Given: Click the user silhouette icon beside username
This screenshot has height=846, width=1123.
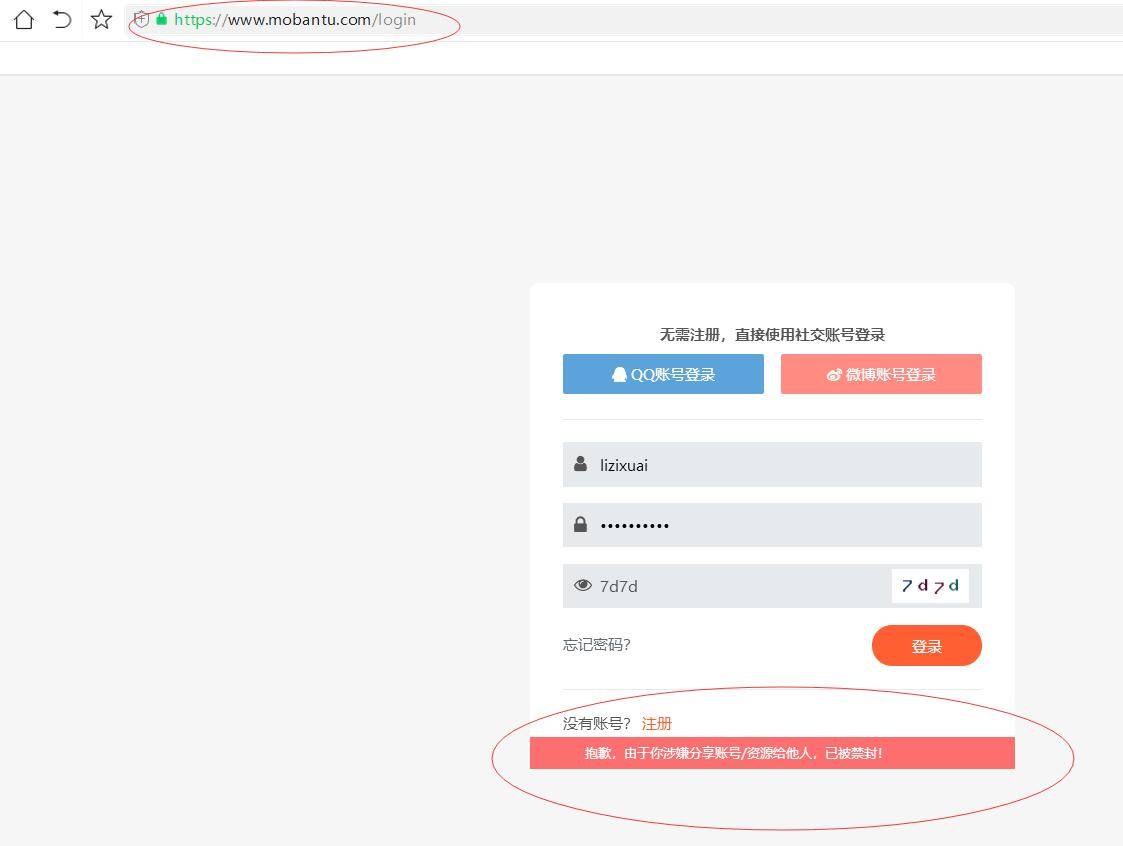Looking at the screenshot, I should pos(581,464).
